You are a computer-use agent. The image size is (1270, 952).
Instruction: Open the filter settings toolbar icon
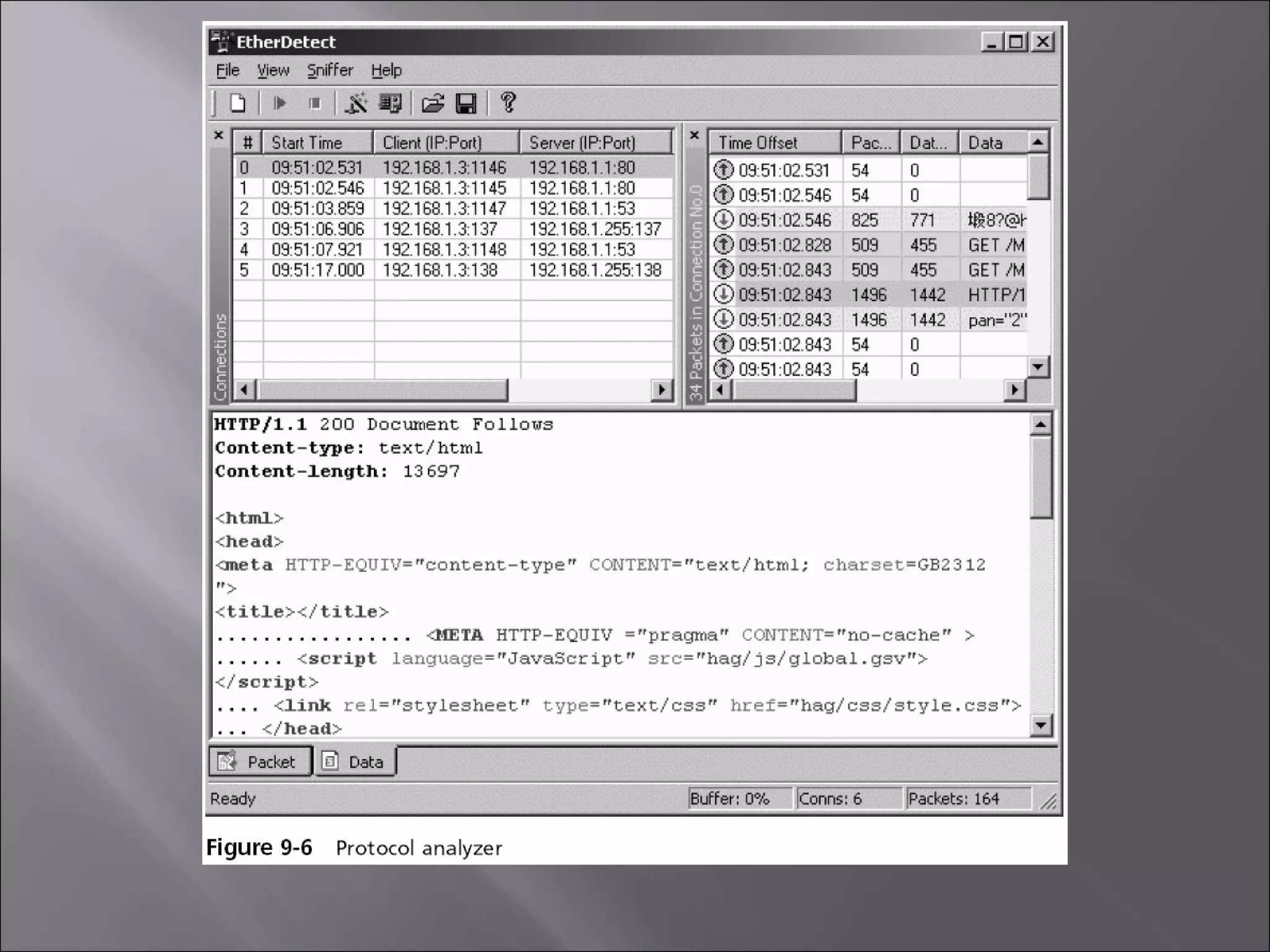(356, 103)
